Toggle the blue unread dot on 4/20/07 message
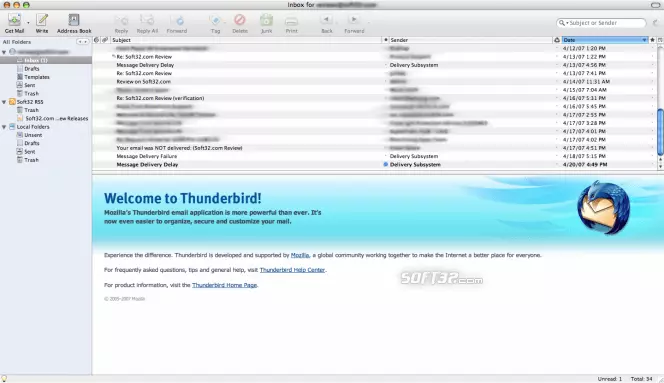Image resolution: width=664 pixels, height=383 pixels. tap(386, 164)
